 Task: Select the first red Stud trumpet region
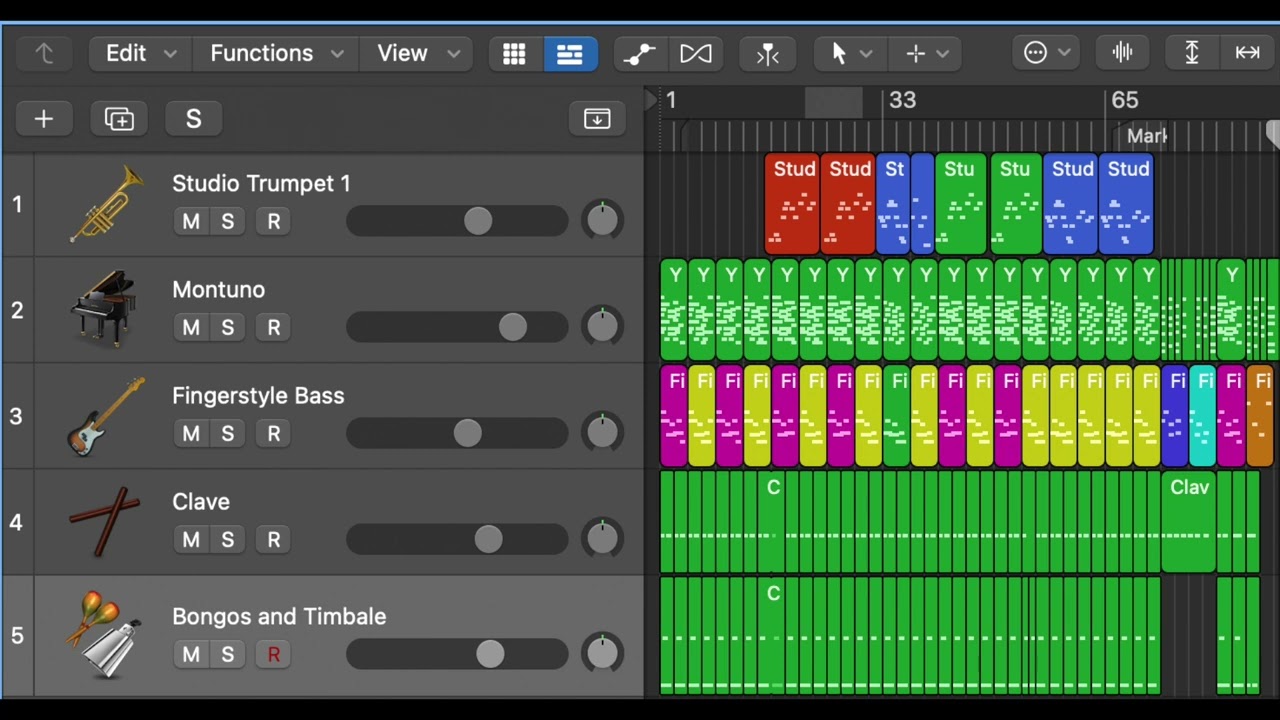(x=793, y=203)
